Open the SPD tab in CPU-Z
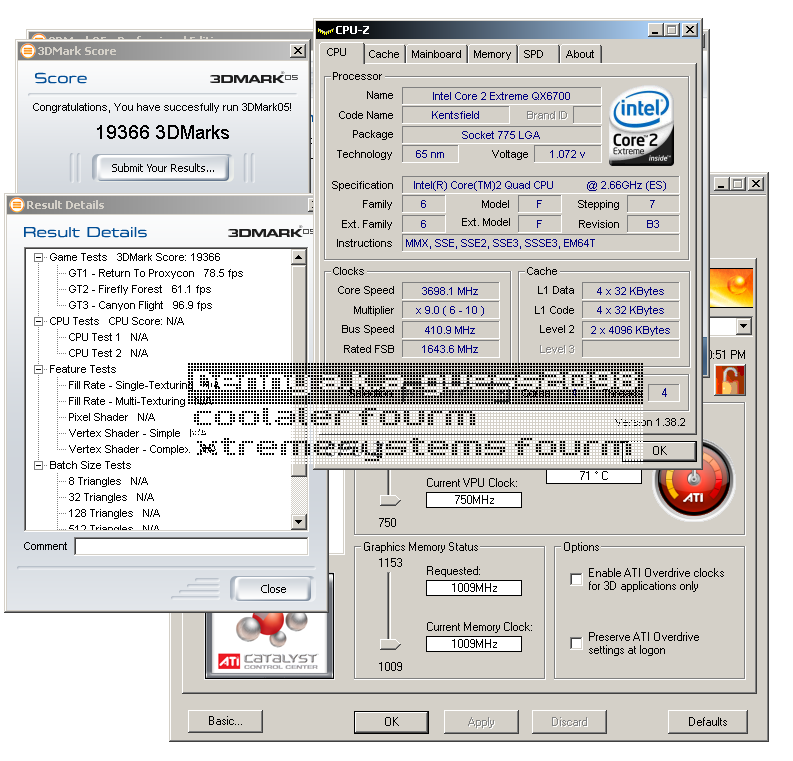Image resolution: width=793 pixels, height=761 pixels. click(x=534, y=54)
